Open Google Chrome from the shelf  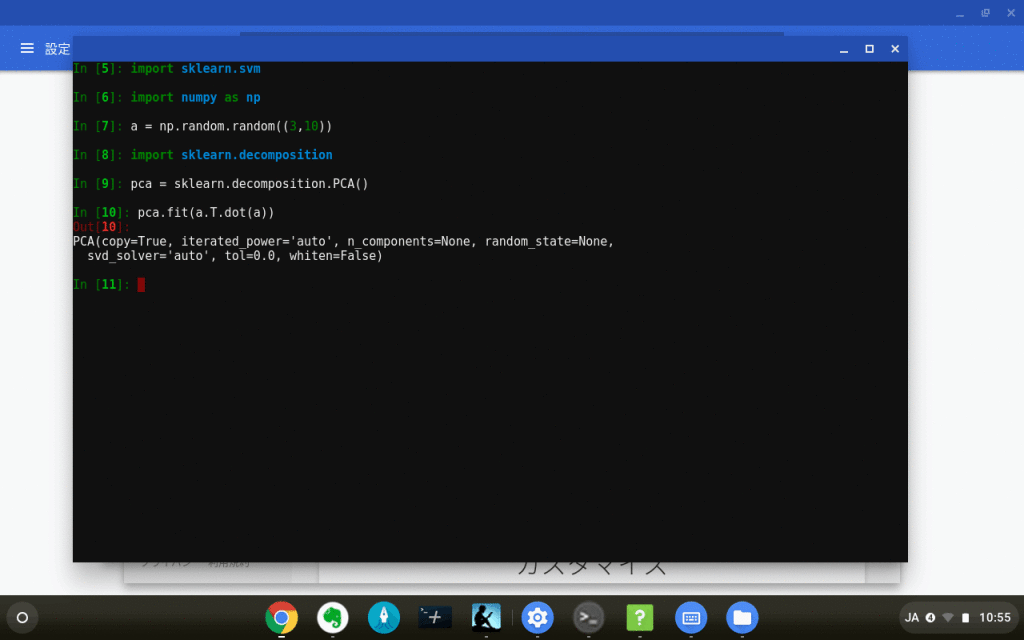pos(282,617)
